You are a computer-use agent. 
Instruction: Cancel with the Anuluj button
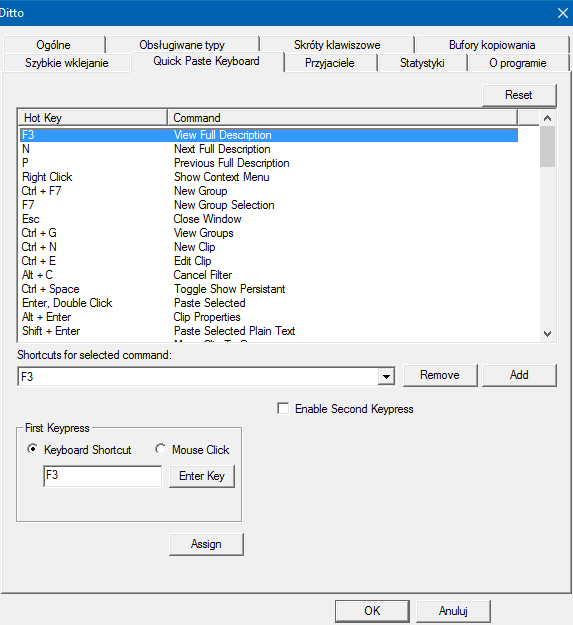[x=453, y=611]
